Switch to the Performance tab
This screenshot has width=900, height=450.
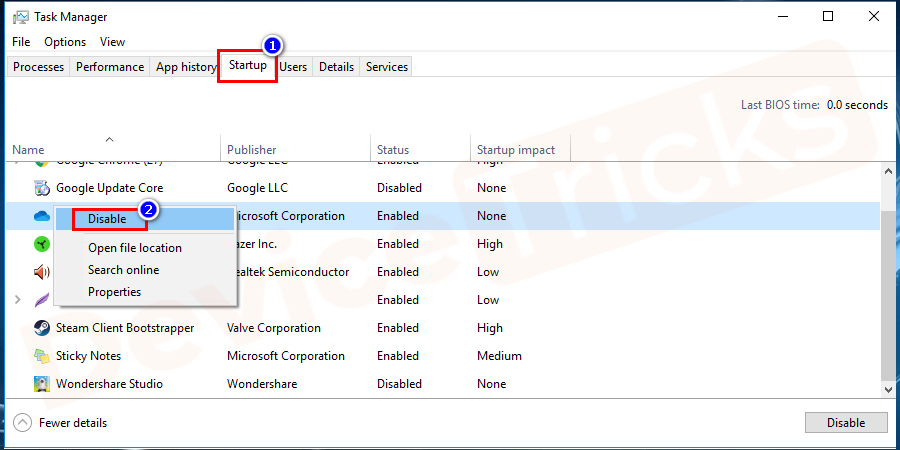point(110,67)
